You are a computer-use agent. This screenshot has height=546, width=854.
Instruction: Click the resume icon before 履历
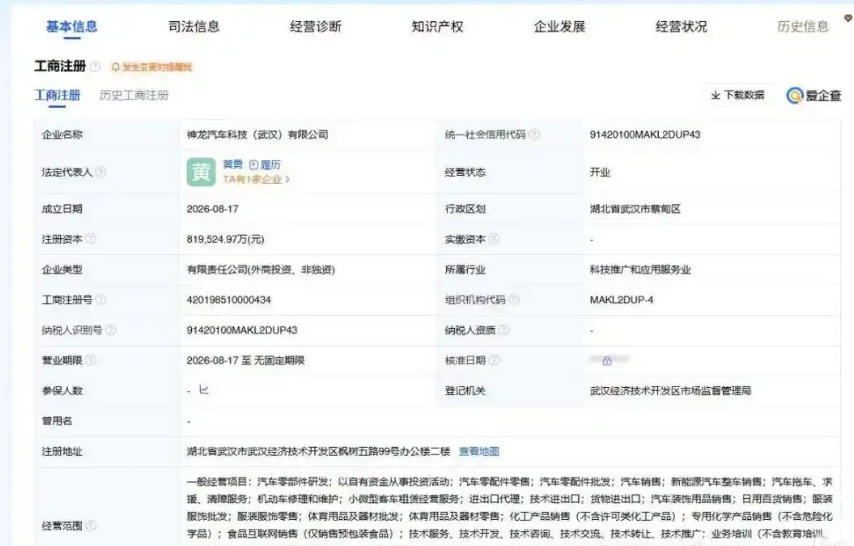(x=253, y=165)
